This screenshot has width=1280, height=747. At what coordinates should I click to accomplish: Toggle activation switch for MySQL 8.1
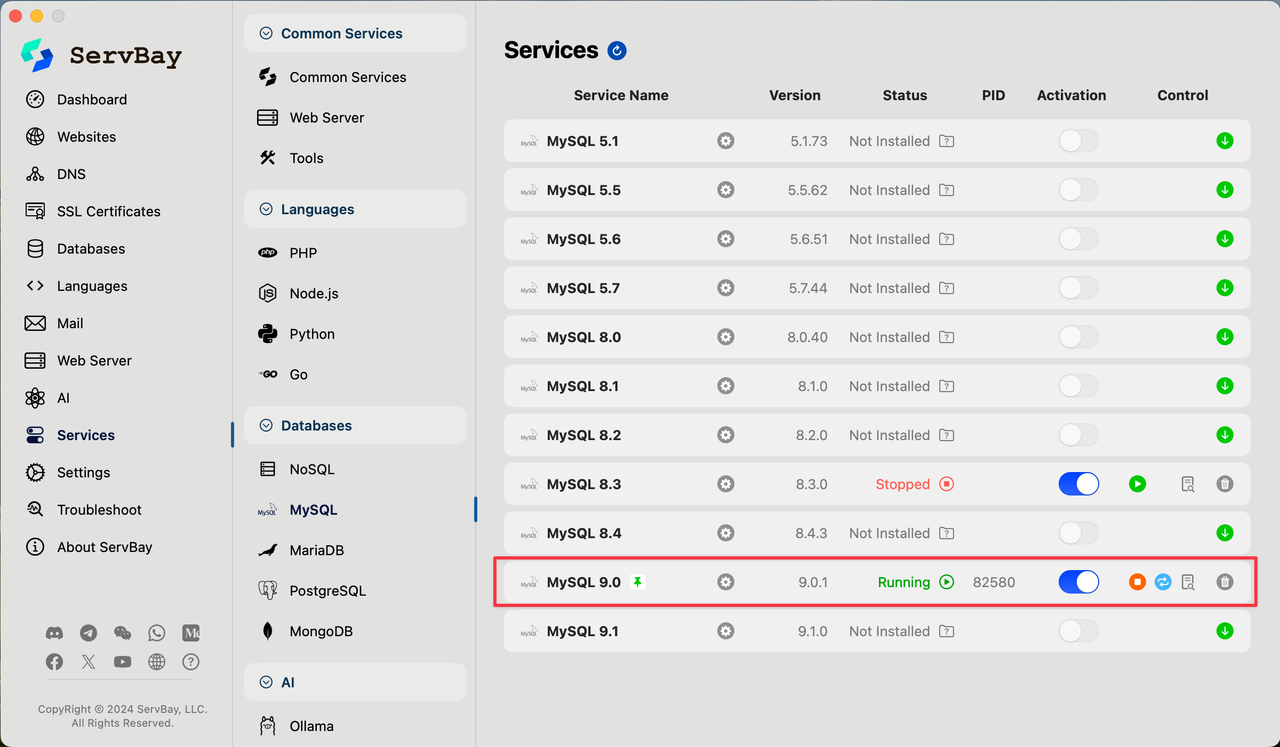[x=1079, y=386]
